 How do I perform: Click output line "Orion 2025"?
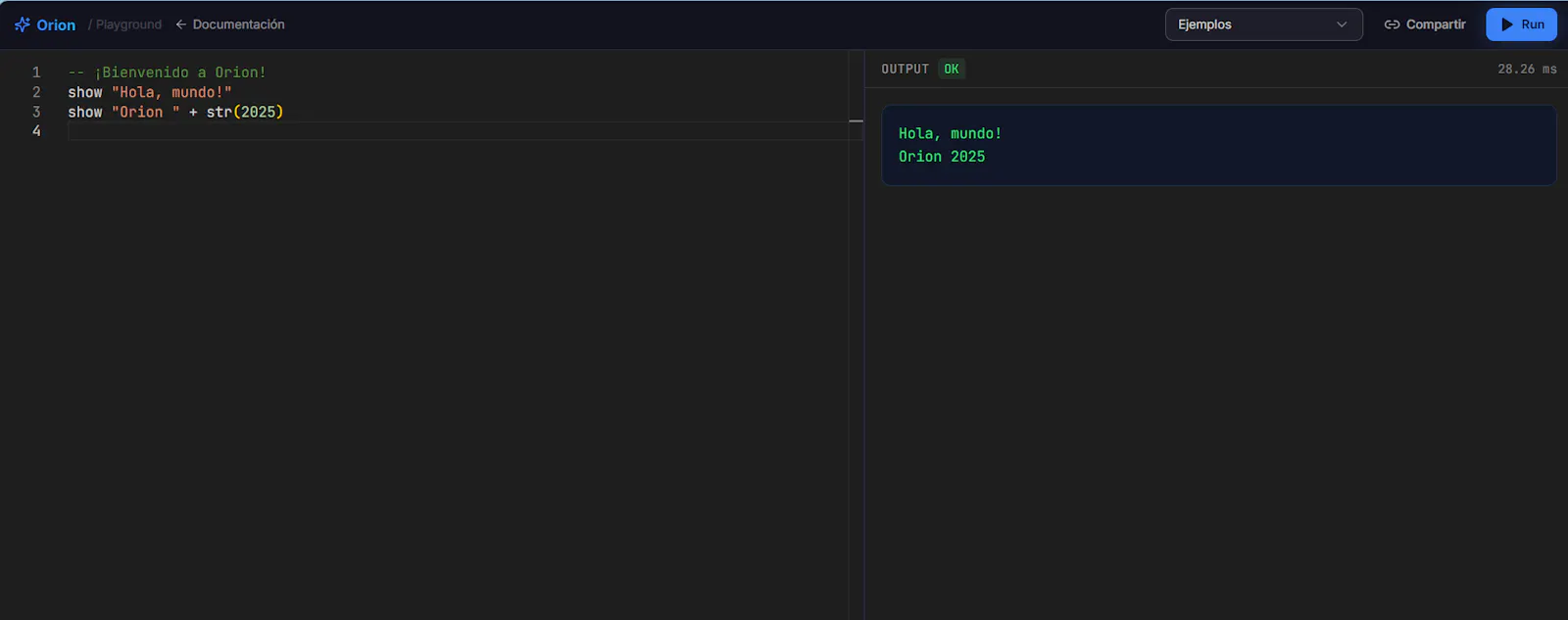click(x=942, y=156)
